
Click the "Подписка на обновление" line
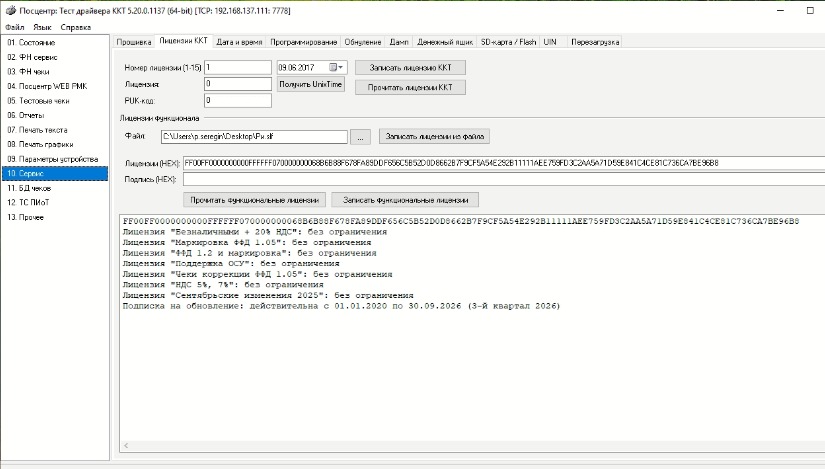coord(341,306)
